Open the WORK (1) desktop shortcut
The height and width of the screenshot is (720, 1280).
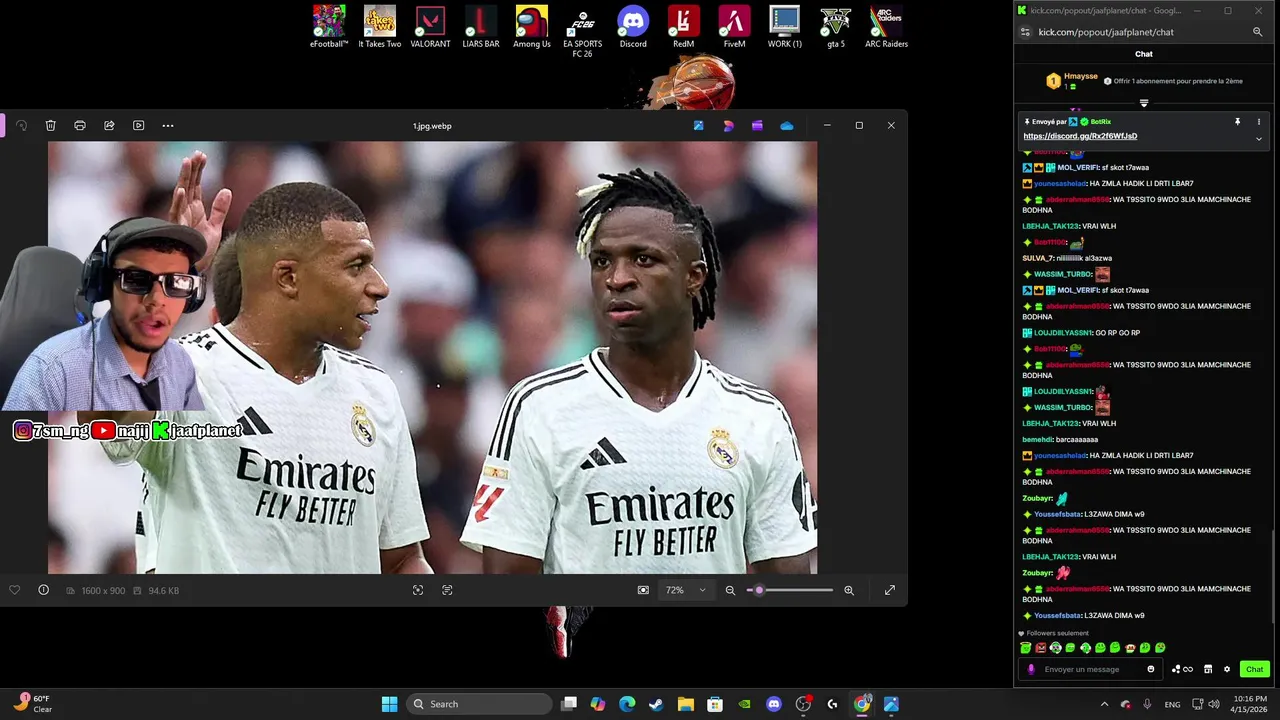(785, 27)
